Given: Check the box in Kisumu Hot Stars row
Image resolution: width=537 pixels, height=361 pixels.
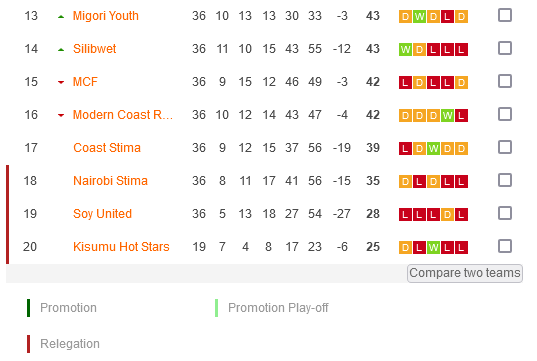Looking at the screenshot, I should point(505,246).
